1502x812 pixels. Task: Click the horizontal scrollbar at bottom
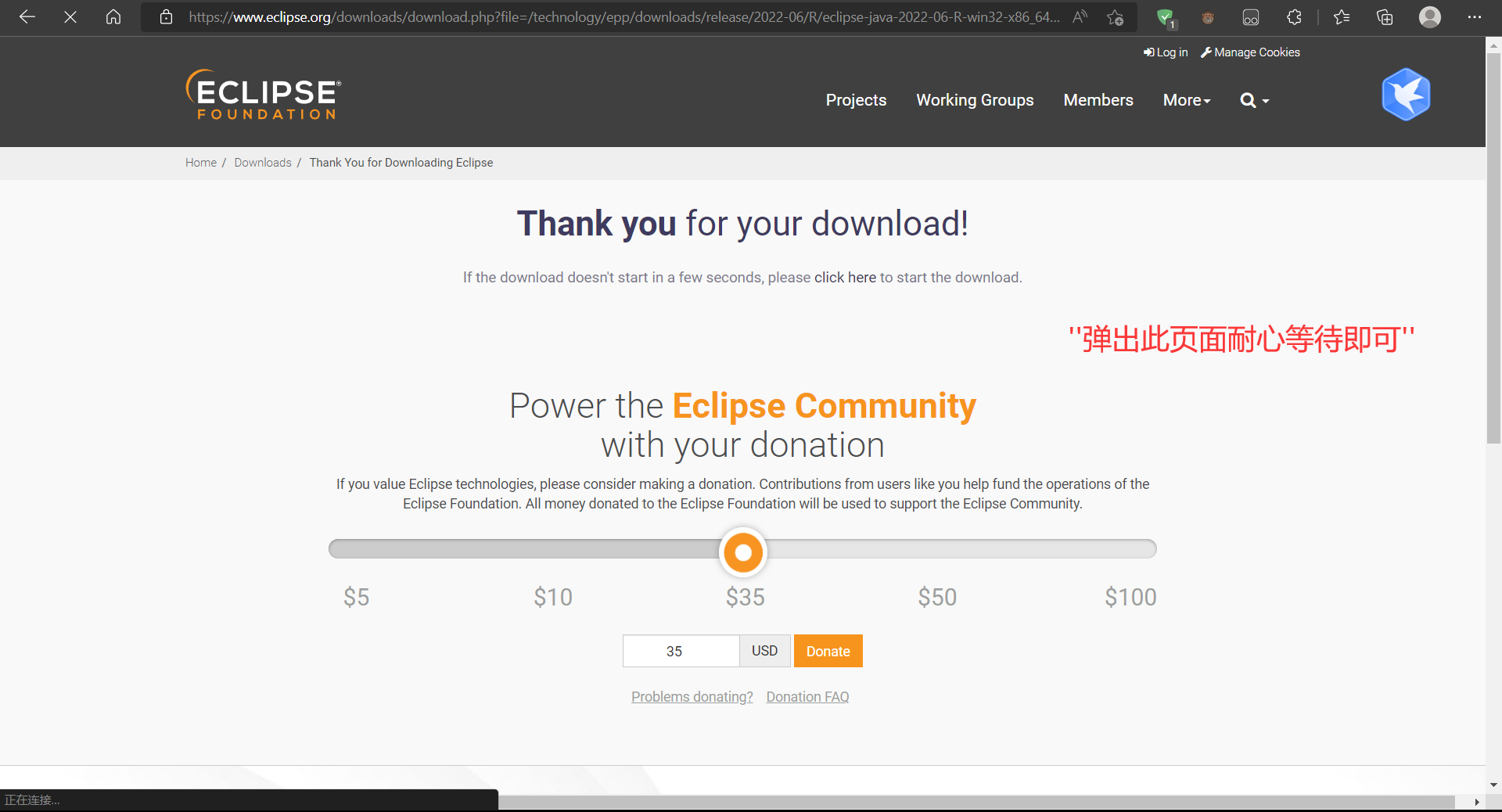[x=976, y=802]
